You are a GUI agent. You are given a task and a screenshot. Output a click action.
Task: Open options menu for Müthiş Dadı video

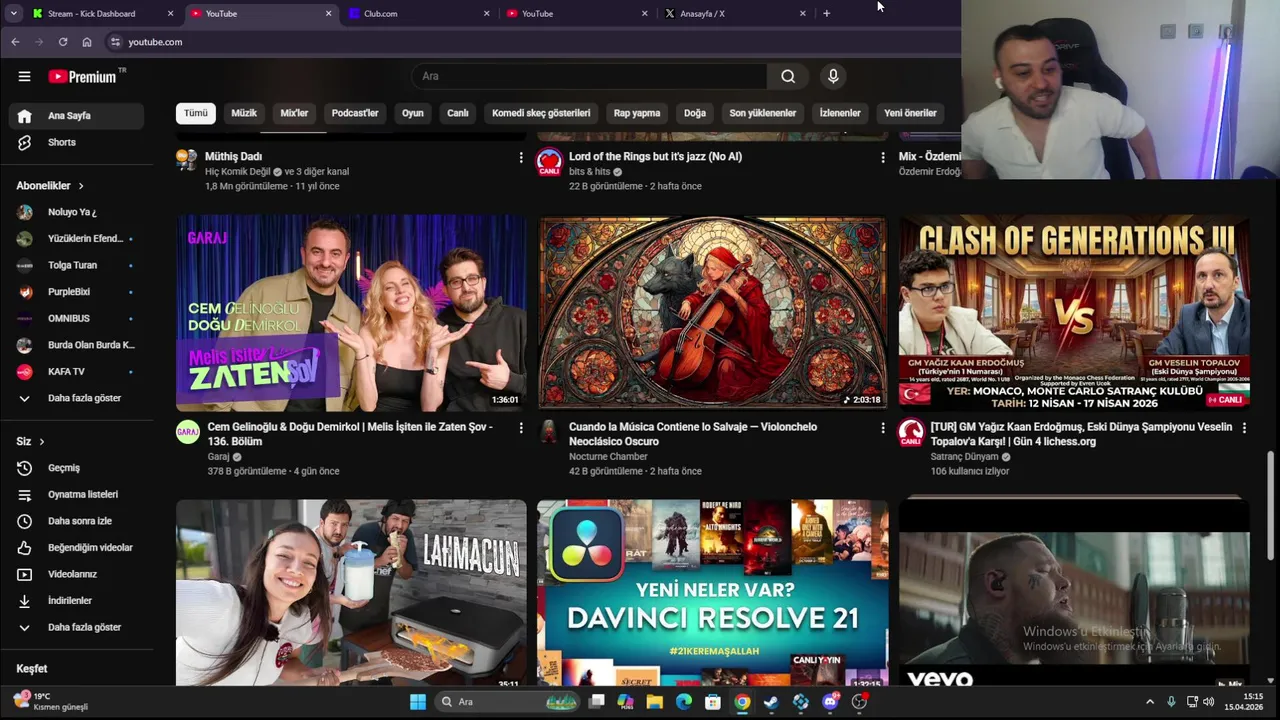coord(520,158)
